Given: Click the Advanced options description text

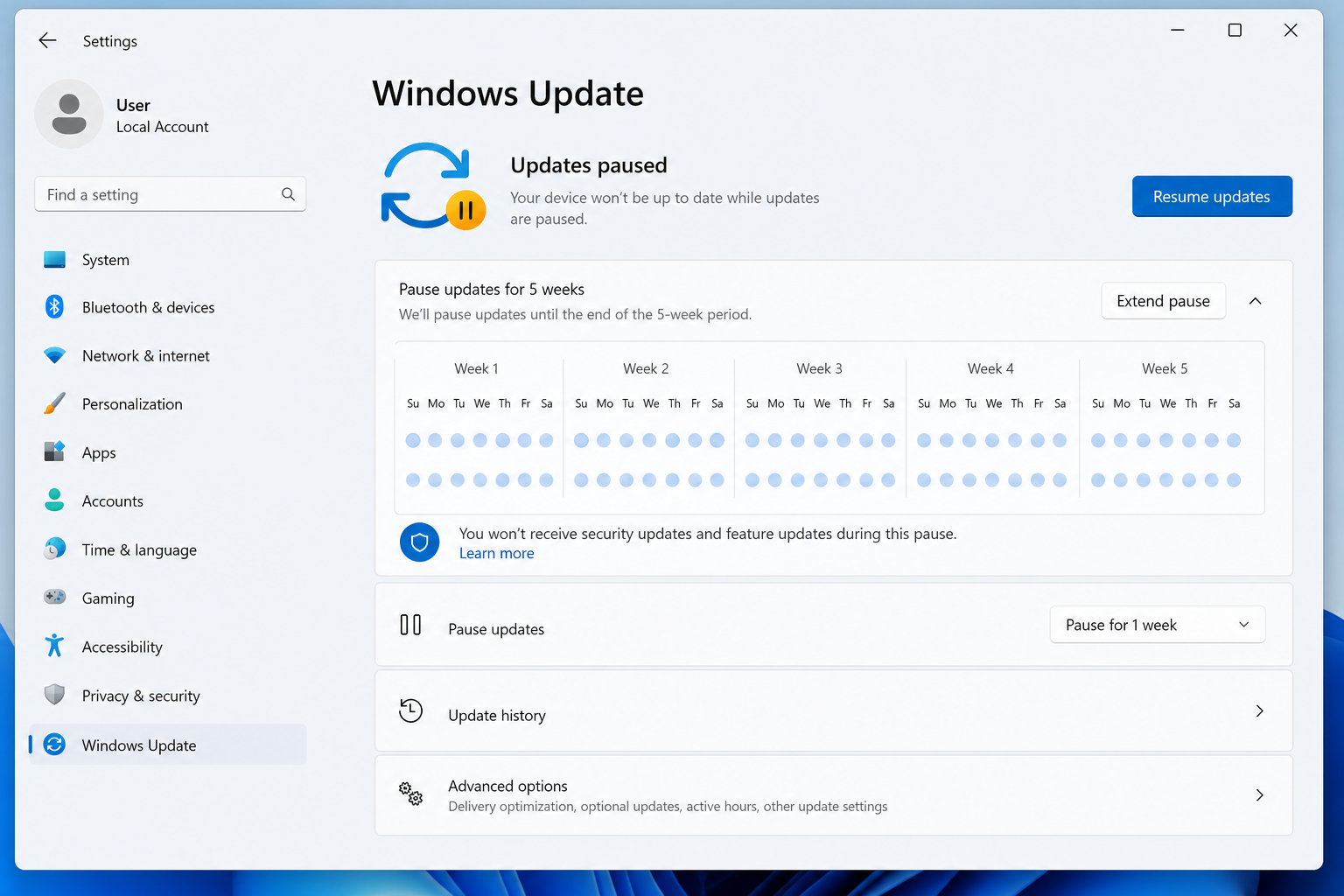Looking at the screenshot, I should [x=668, y=806].
